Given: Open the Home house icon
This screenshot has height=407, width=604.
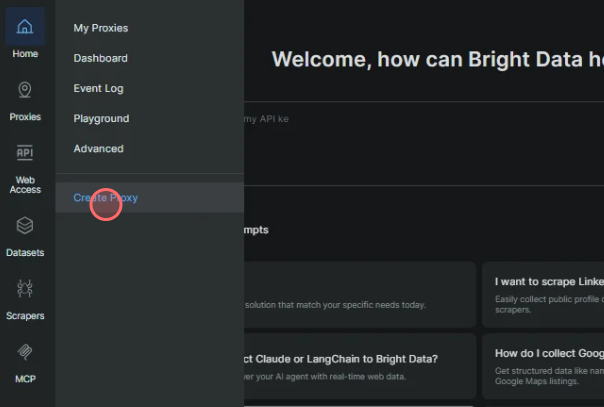Looking at the screenshot, I should coord(25,27).
